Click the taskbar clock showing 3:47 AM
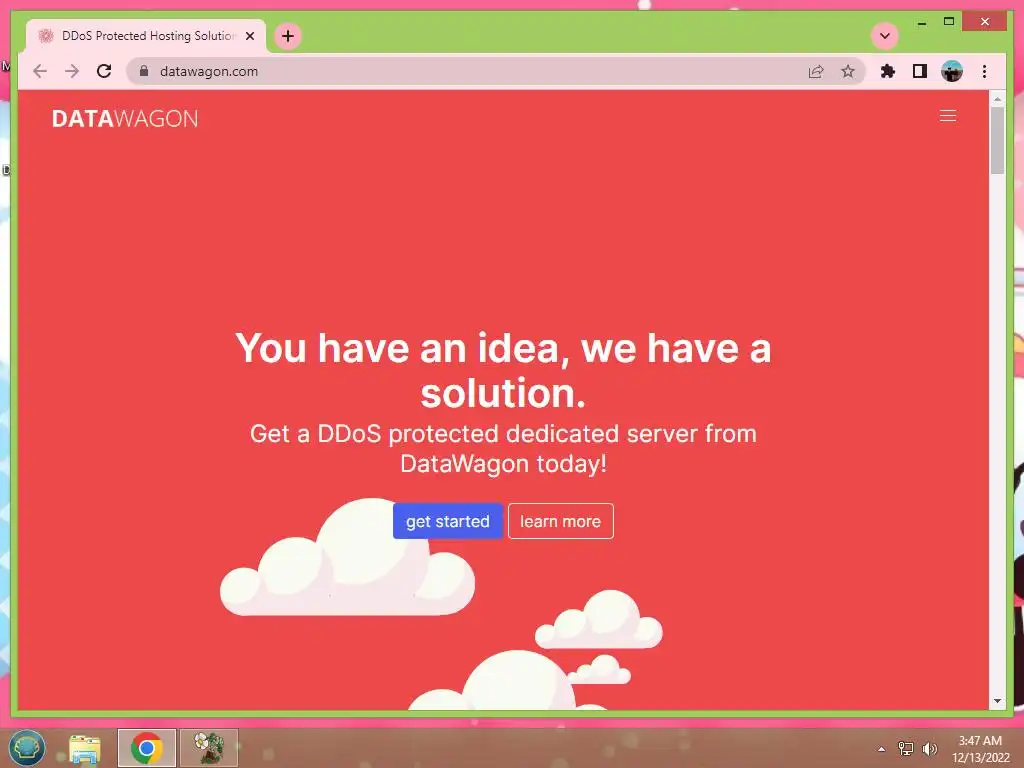Image resolution: width=1024 pixels, height=768 pixels. 980,749
